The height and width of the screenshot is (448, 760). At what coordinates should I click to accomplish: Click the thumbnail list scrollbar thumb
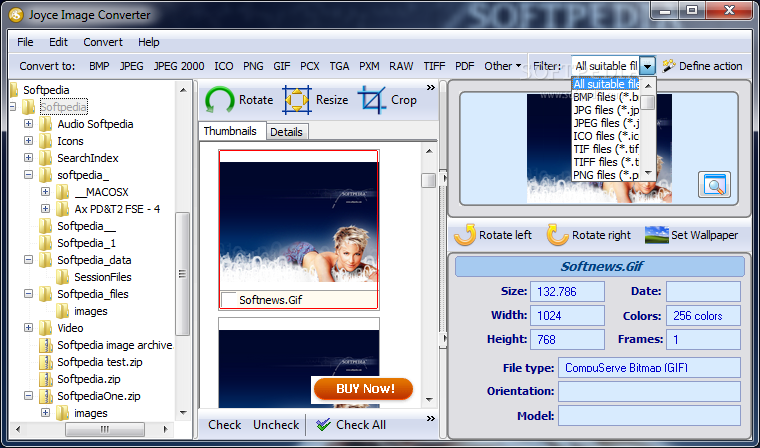[428, 180]
